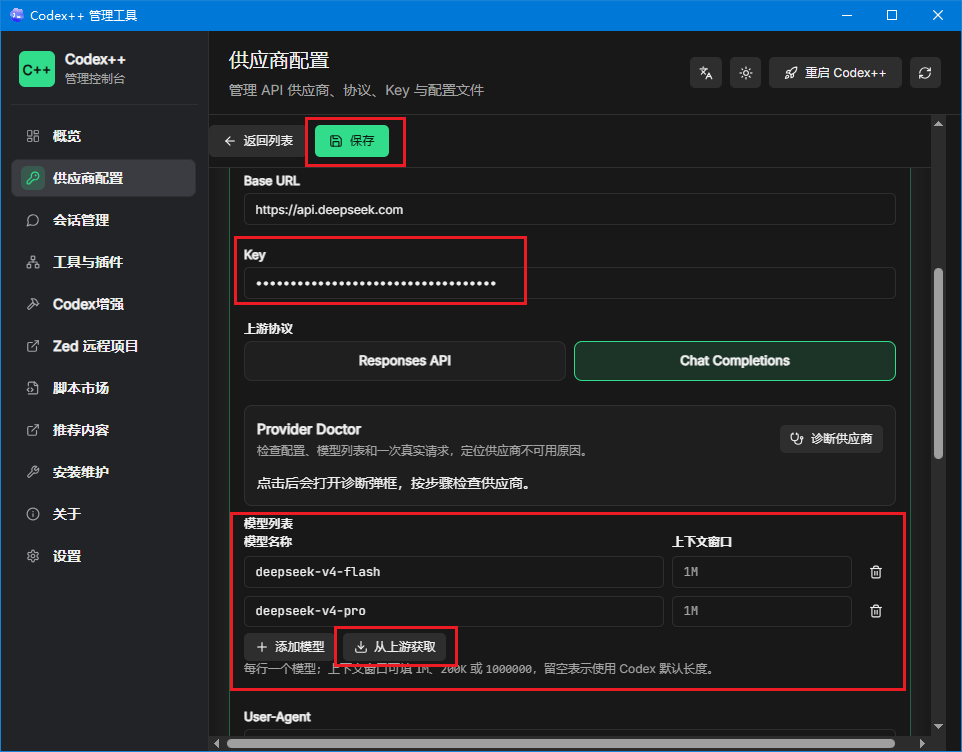962x752 pixels.
Task: Click the Base URL input field
Action: tap(569, 210)
